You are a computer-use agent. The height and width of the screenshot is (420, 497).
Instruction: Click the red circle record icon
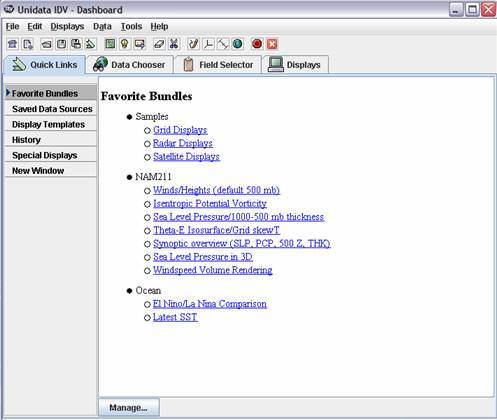coord(257,44)
